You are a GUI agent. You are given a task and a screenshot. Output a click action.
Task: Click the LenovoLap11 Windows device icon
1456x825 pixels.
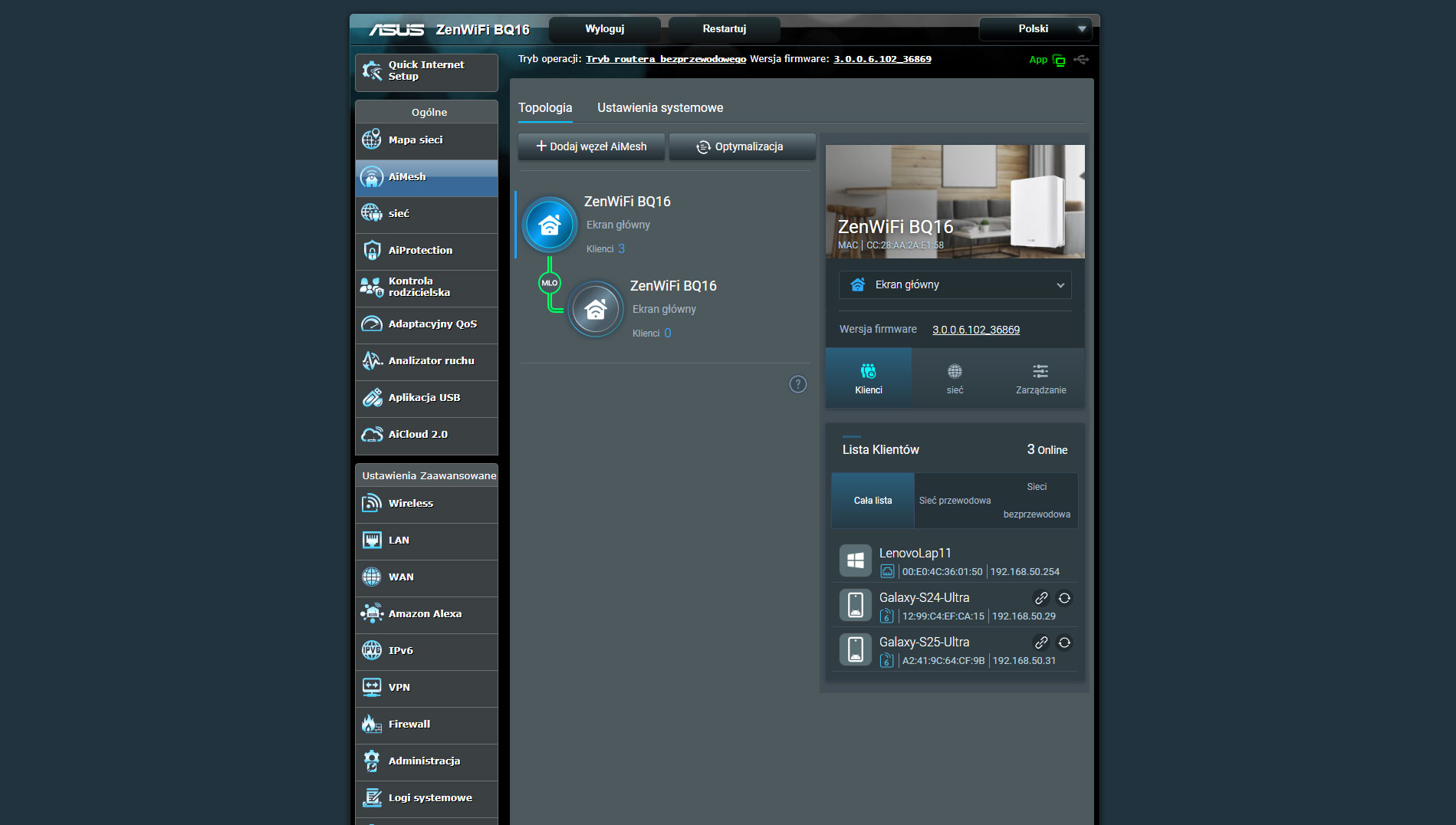[x=856, y=560]
